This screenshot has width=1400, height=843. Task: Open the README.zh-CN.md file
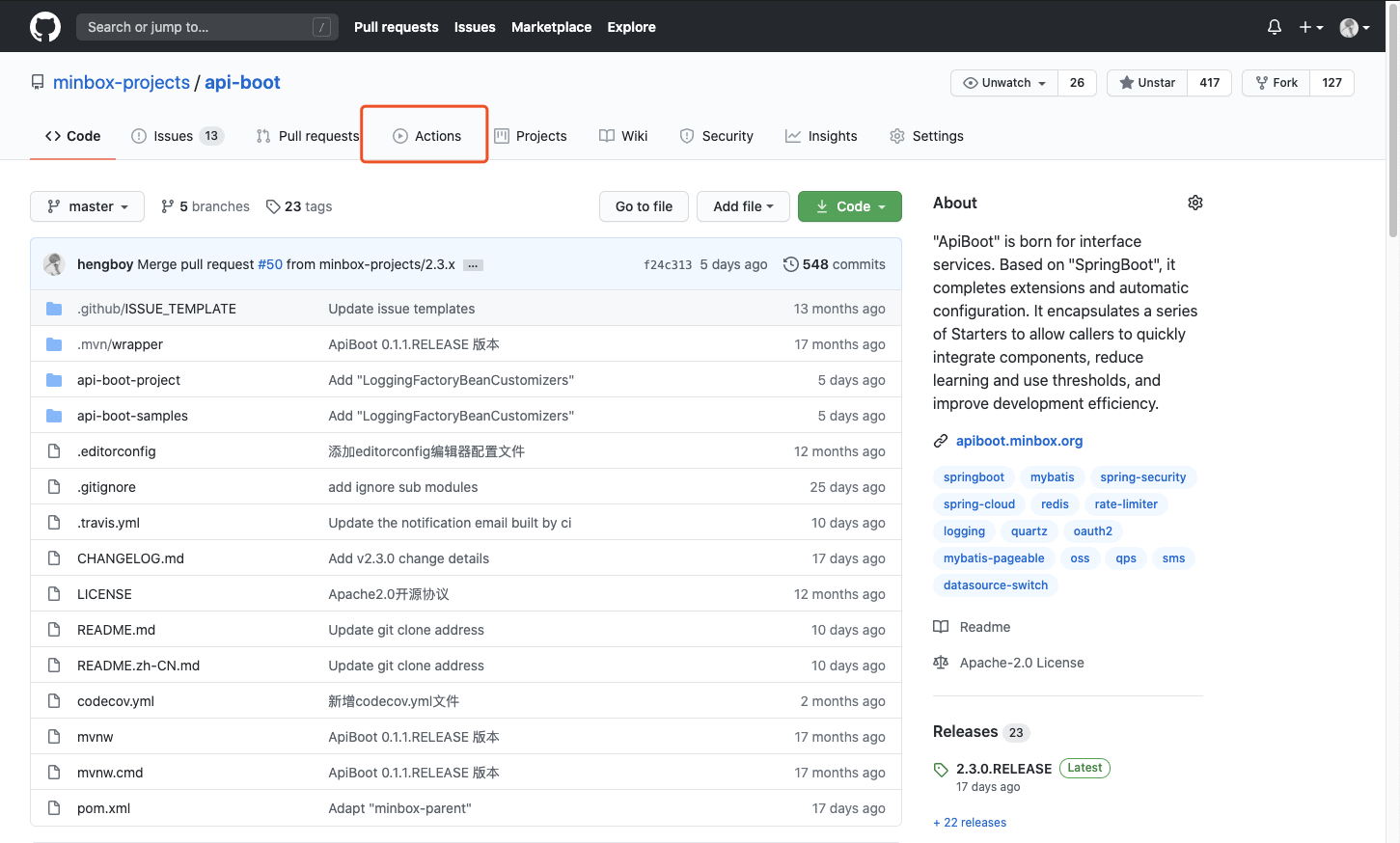[x=138, y=666]
